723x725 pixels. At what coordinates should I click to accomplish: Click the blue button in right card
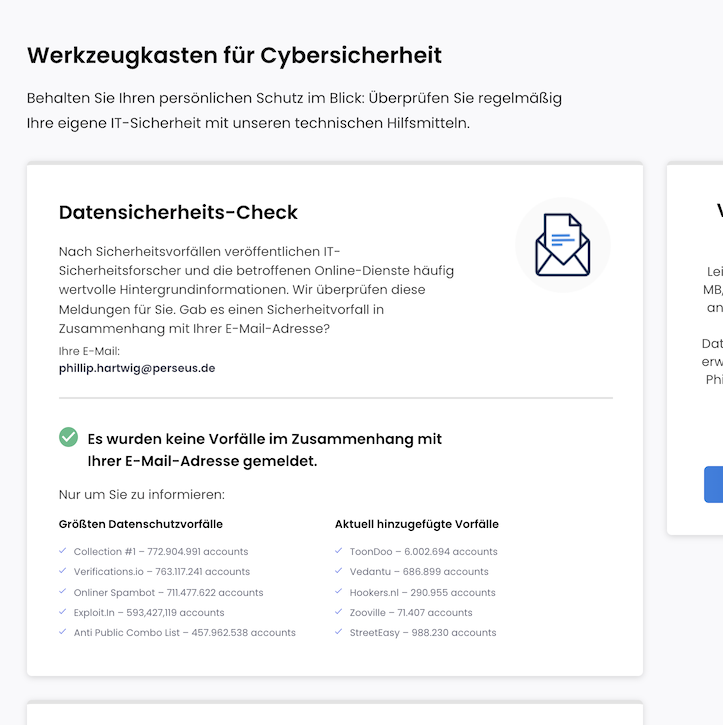click(x=713, y=484)
